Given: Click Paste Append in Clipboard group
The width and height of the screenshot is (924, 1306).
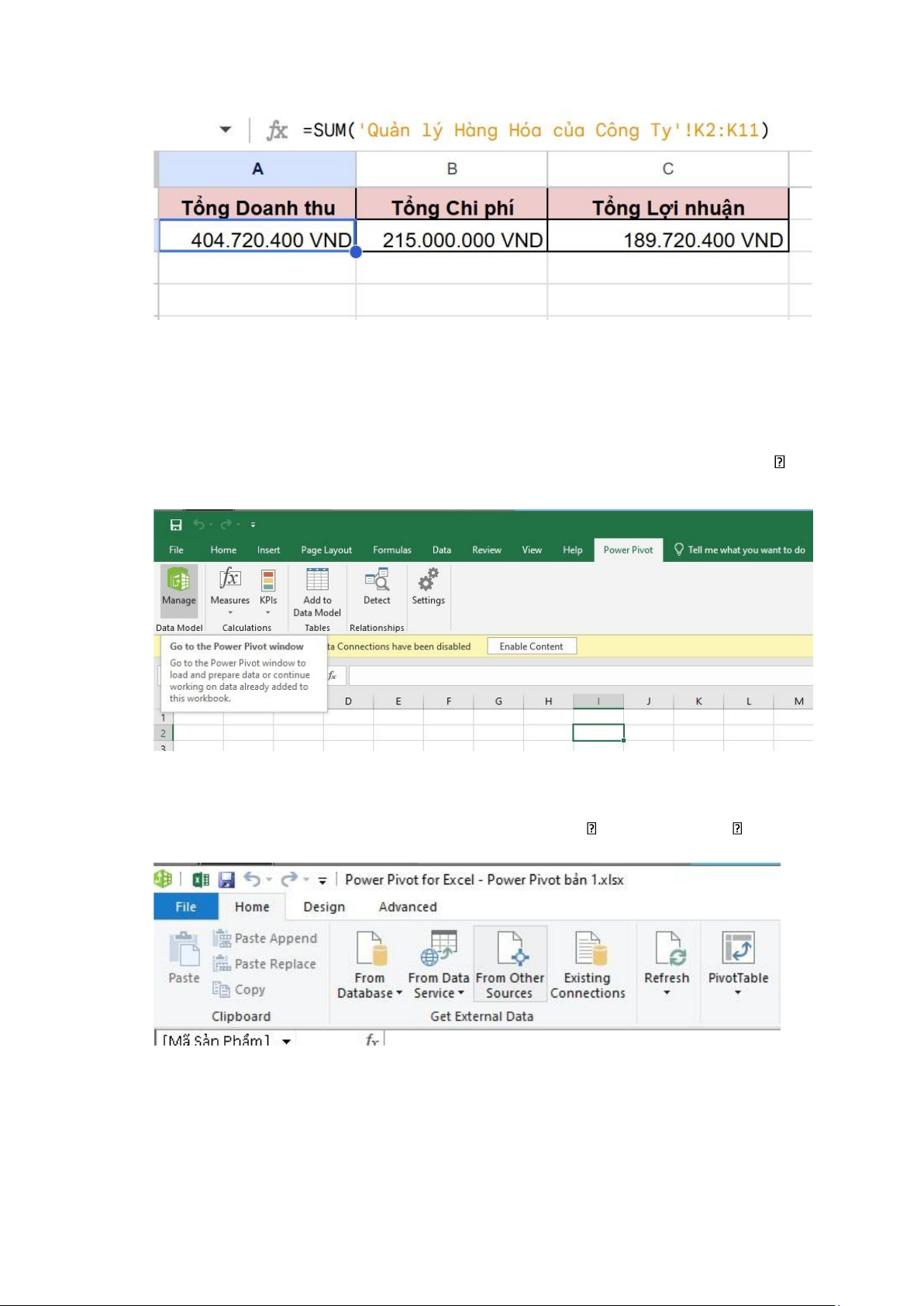Looking at the screenshot, I should click(266, 939).
